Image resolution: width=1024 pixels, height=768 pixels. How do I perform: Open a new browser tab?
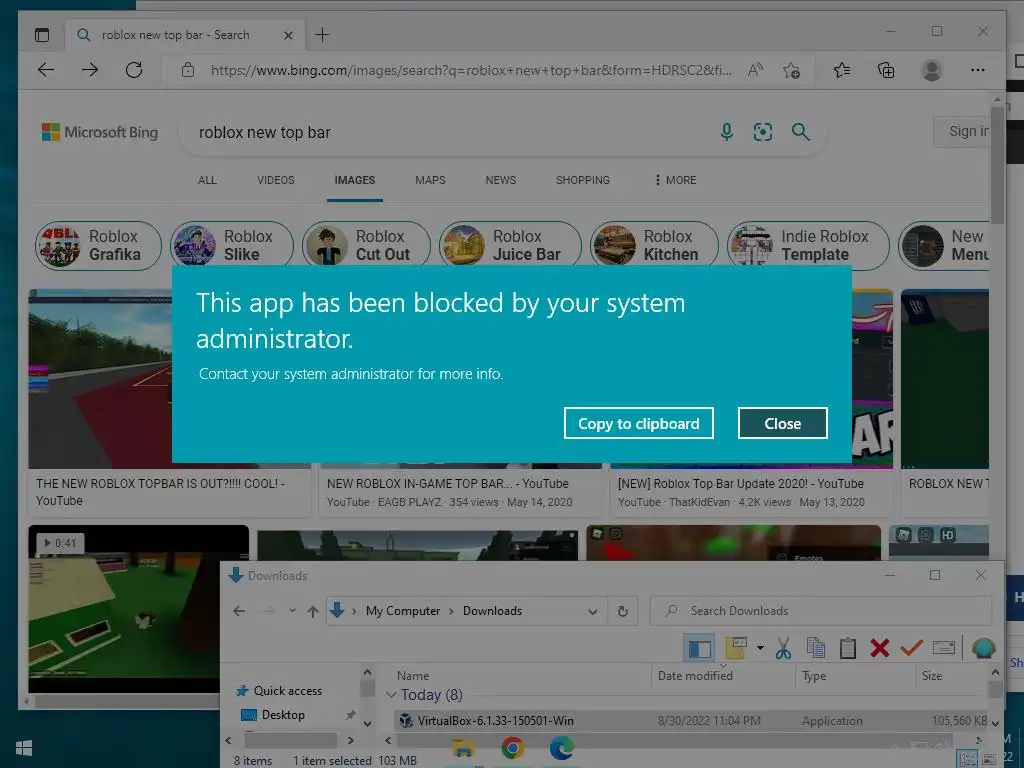322,35
